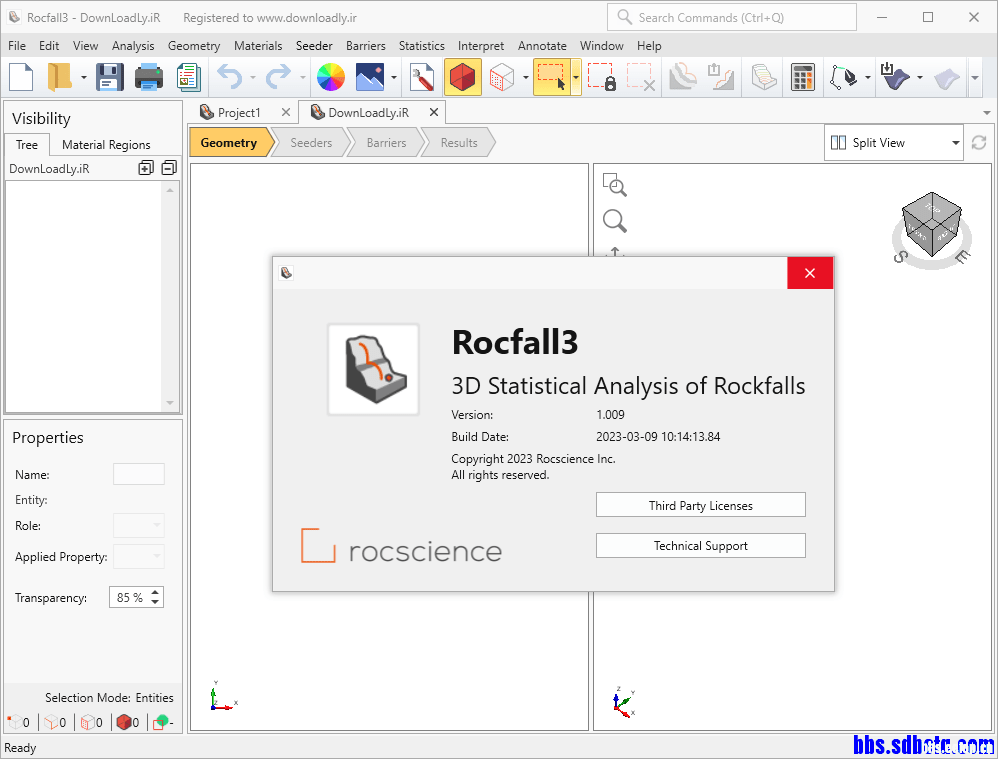The image size is (998, 759).
Task: Open the Seeder menu
Action: pos(314,46)
